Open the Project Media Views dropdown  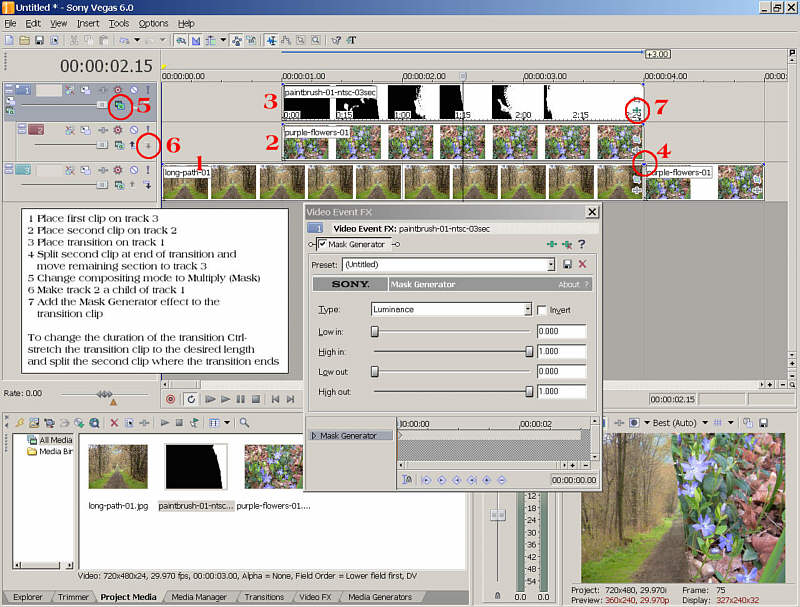coord(227,423)
